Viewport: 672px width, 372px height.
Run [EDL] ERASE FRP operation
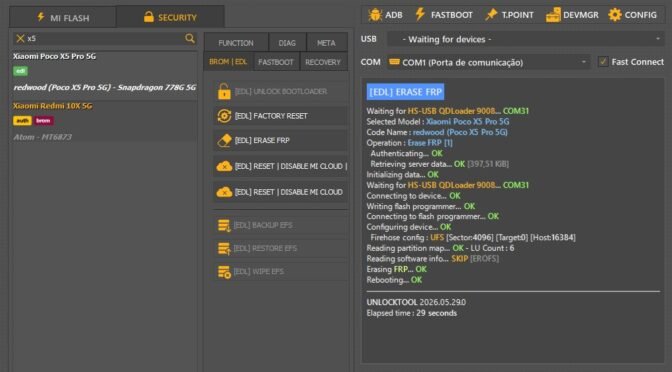click(x=281, y=141)
